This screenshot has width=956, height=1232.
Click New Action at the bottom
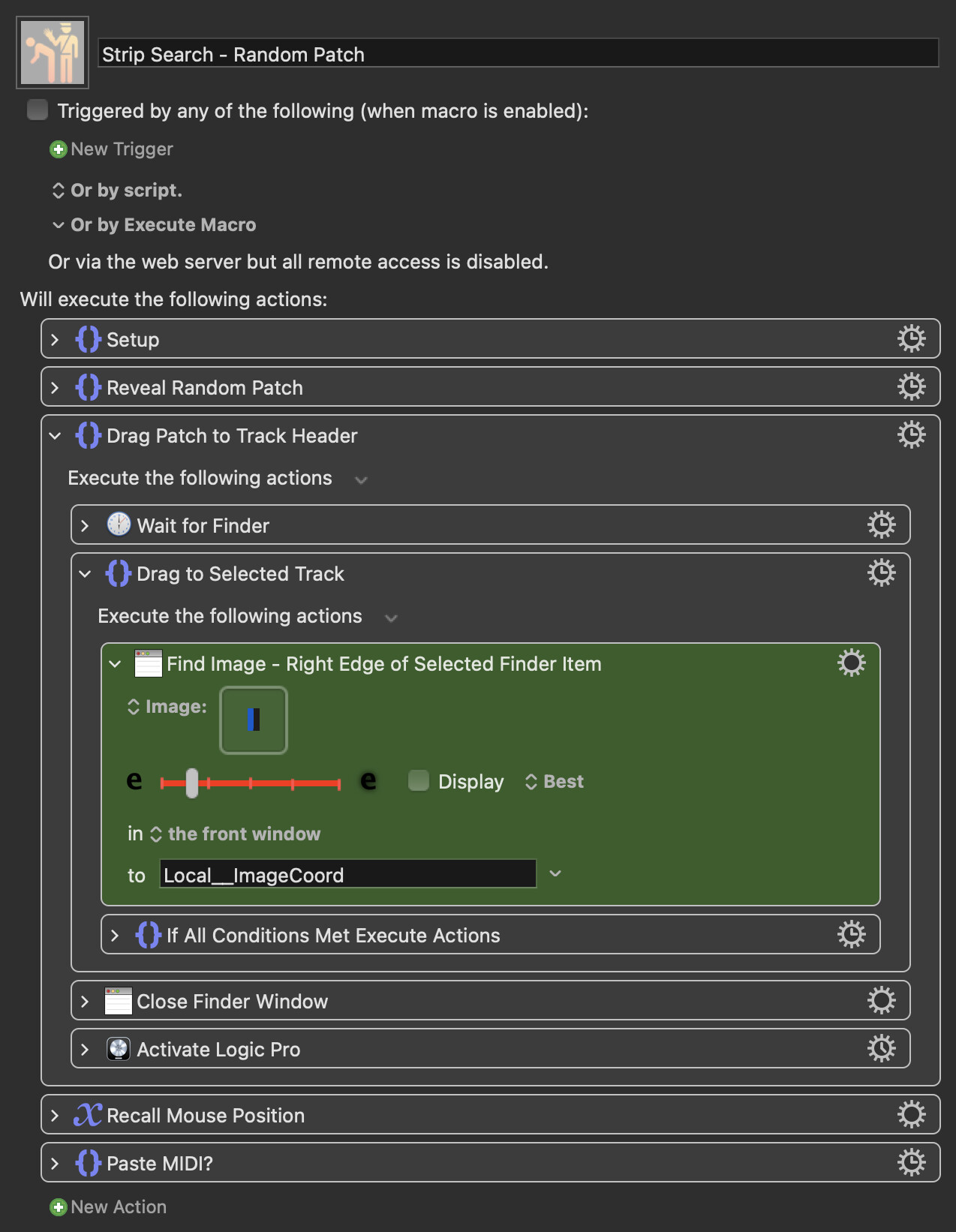point(109,1207)
